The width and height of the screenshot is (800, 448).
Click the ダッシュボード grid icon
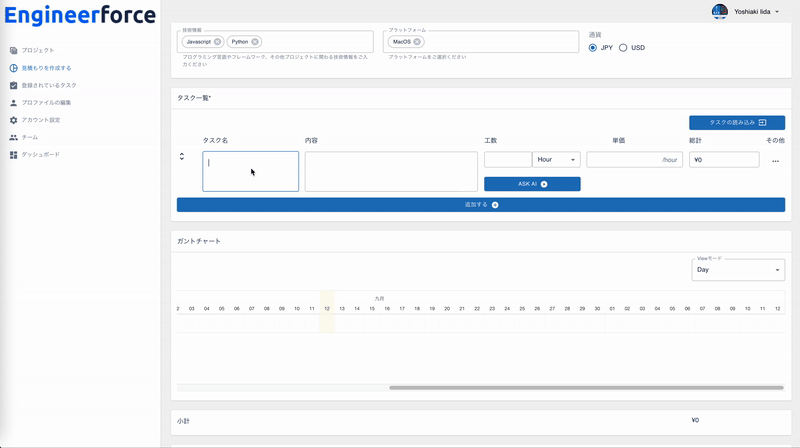point(13,155)
